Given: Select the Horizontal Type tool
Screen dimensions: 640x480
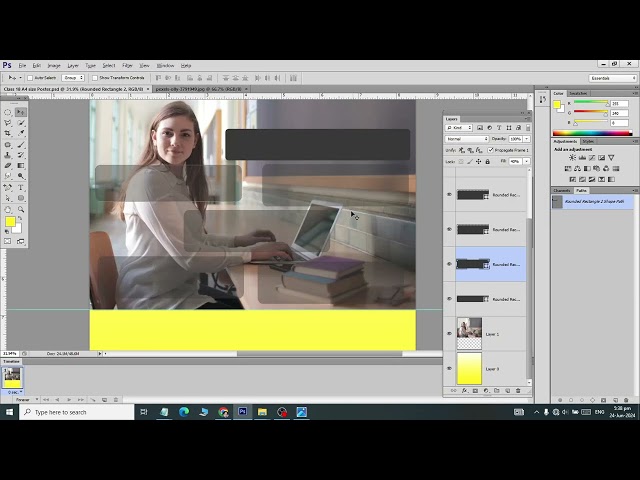Looking at the screenshot, I should pos(21,187).
